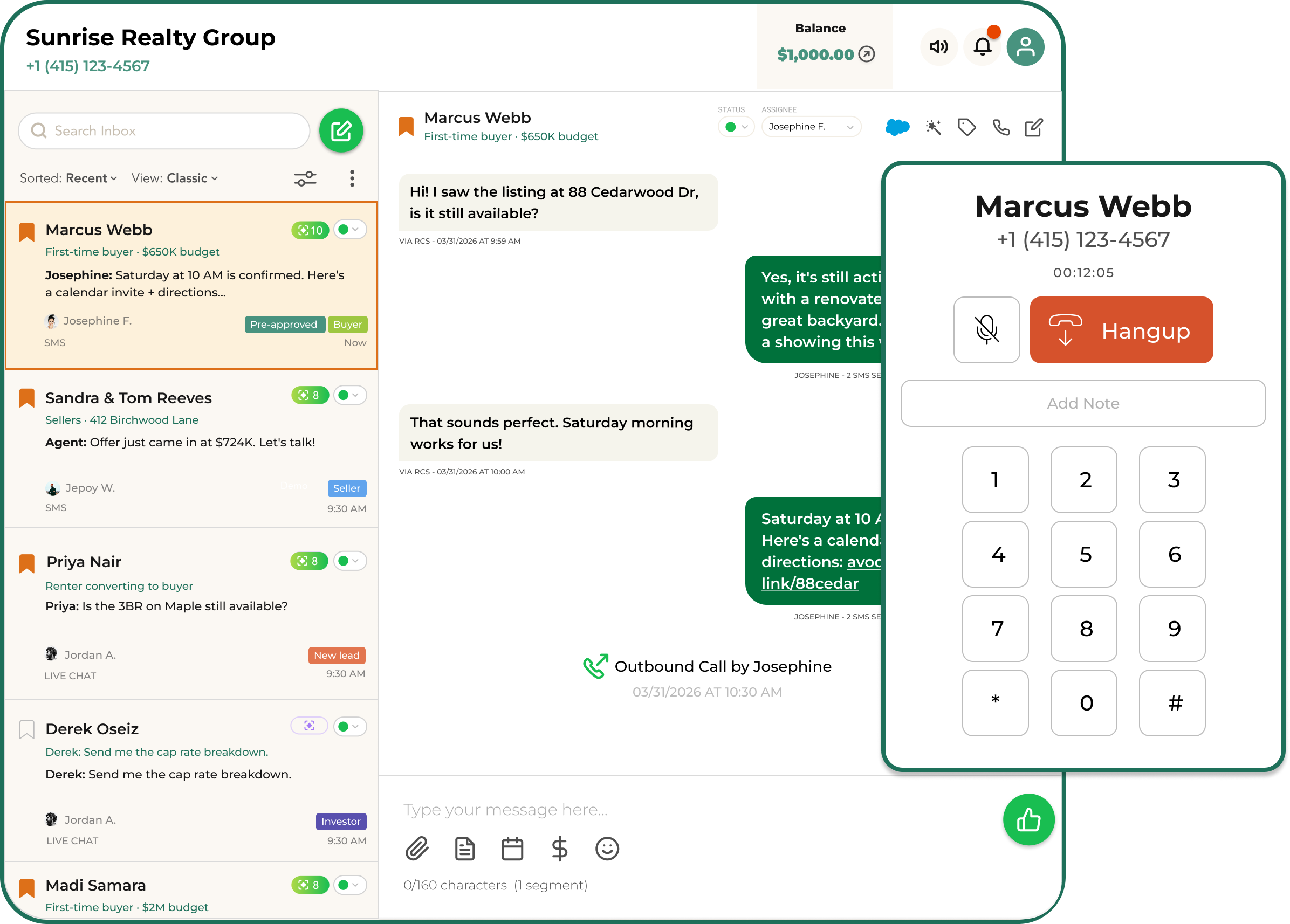Screen dimensions: 1290x924
Task: Click the AI badge on Madi Samara row
Action: pos(310,885)
